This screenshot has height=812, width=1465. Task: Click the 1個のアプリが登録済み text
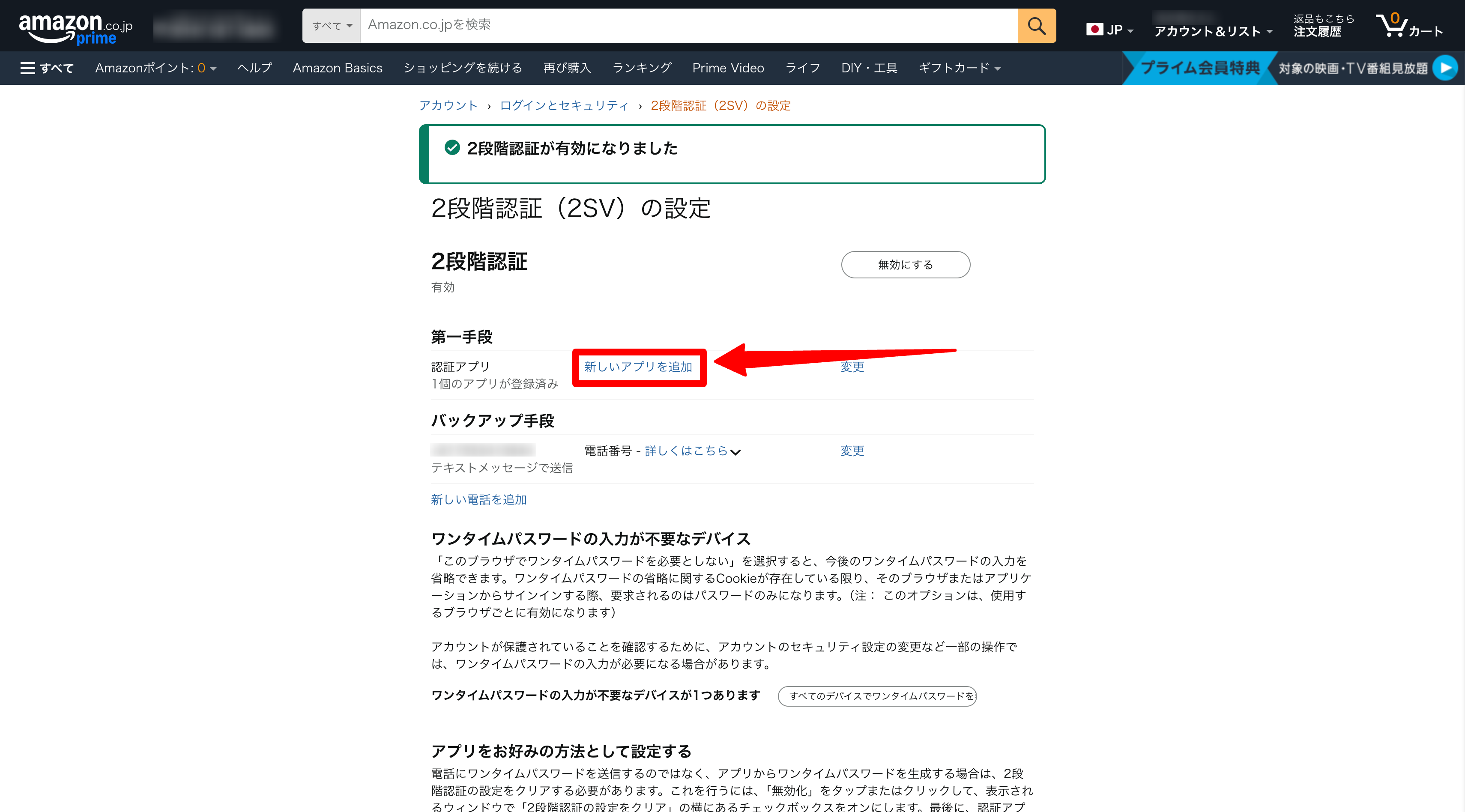(494, 385)
